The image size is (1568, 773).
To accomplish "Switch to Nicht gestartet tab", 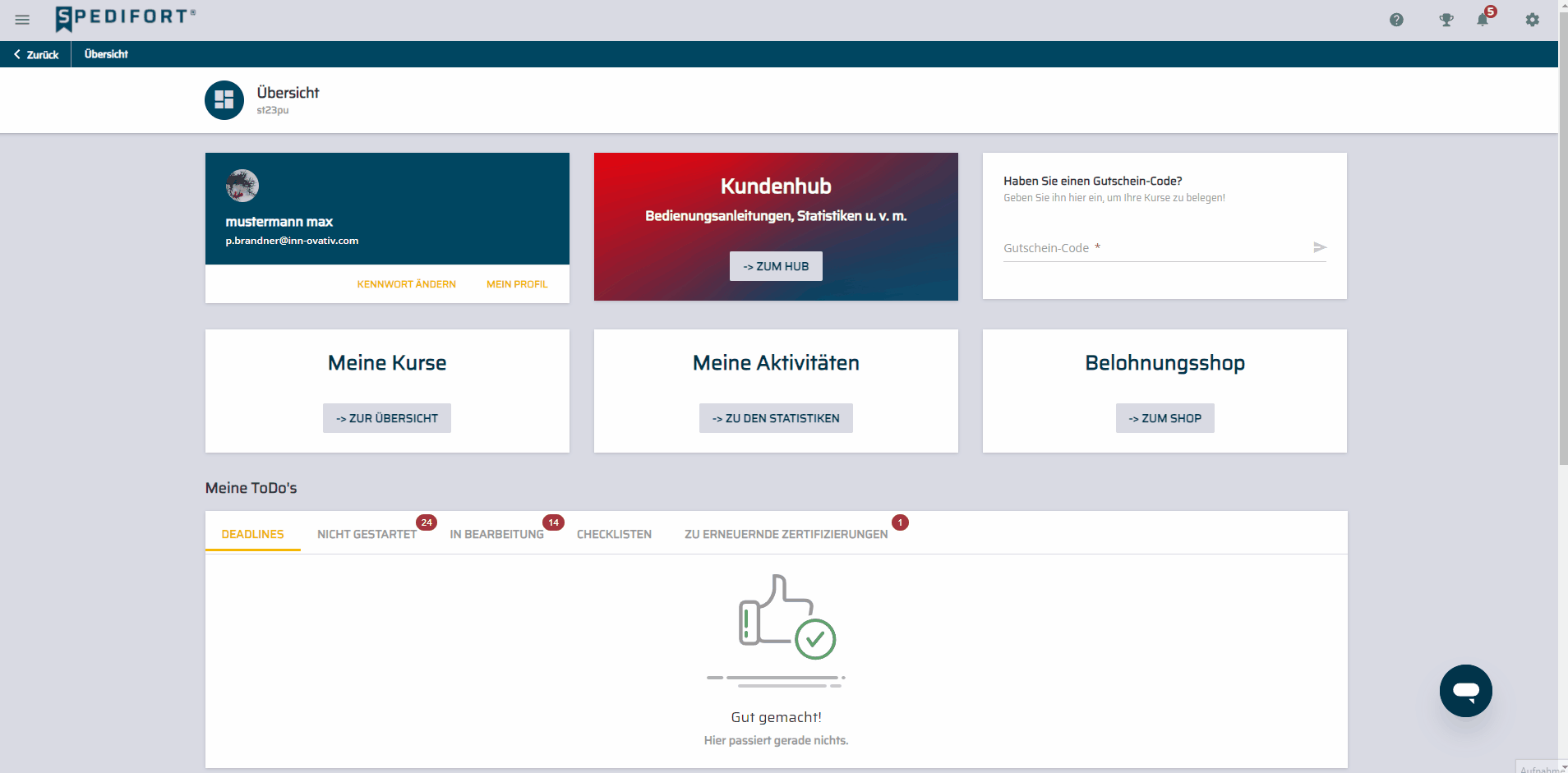I will (x=367, y=534).
